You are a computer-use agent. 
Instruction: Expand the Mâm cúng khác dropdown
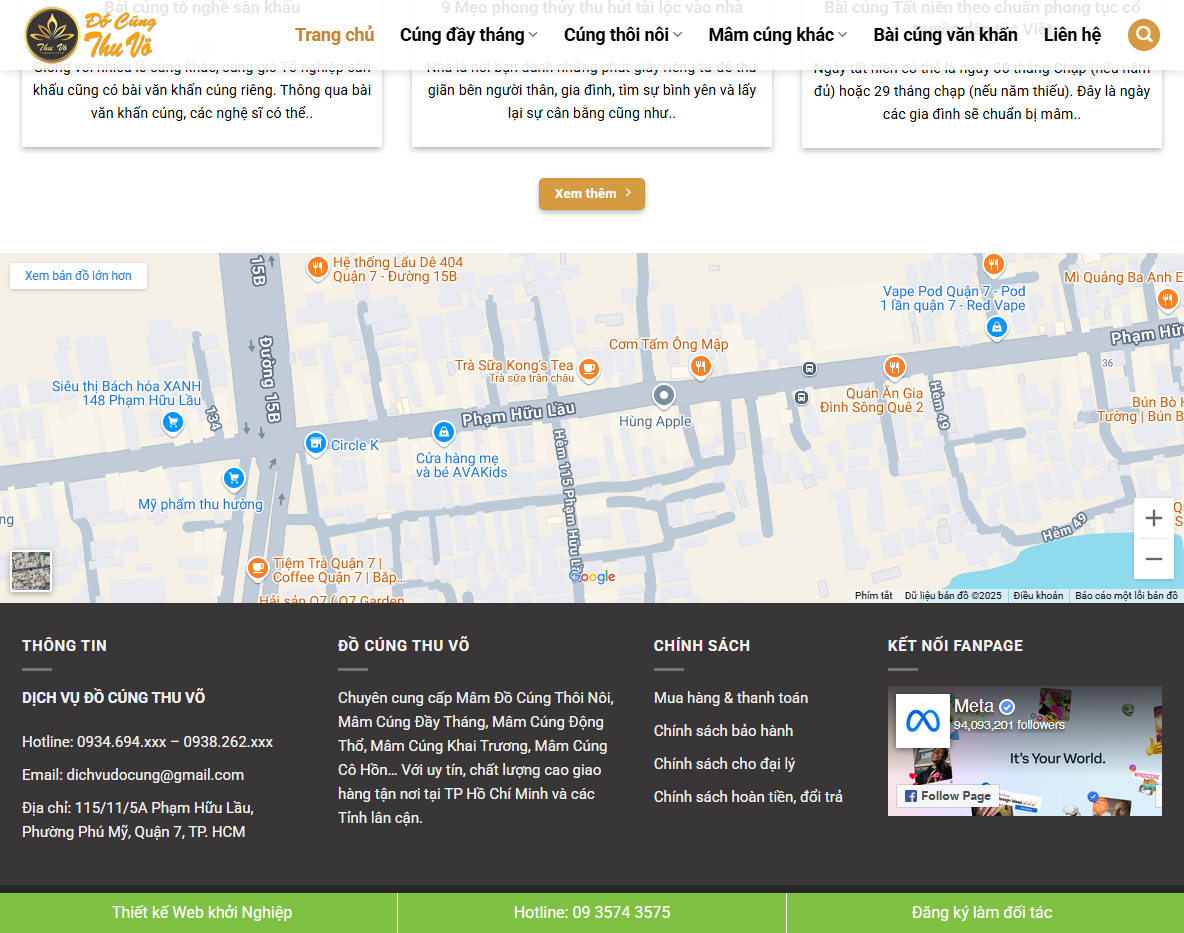[777, 33]
